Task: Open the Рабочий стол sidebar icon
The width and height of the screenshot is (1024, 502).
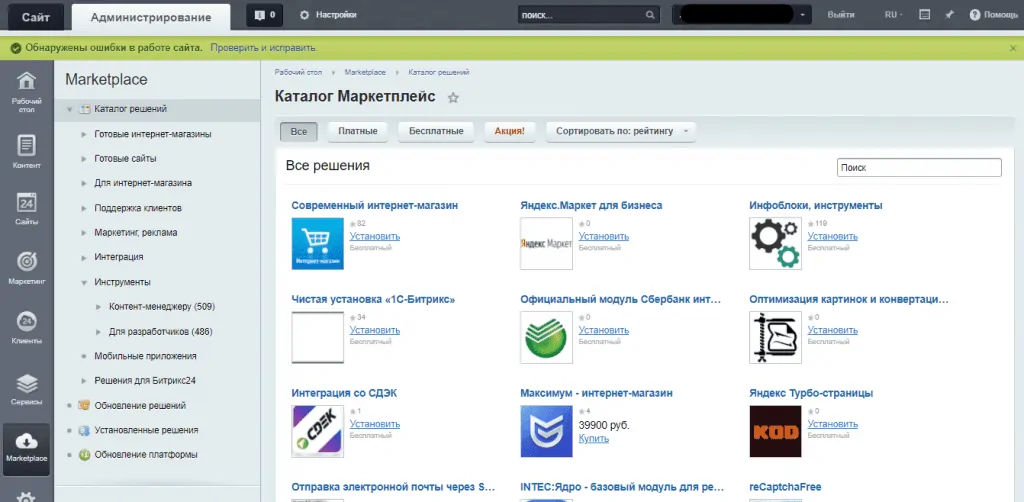Action: (26, 91)
